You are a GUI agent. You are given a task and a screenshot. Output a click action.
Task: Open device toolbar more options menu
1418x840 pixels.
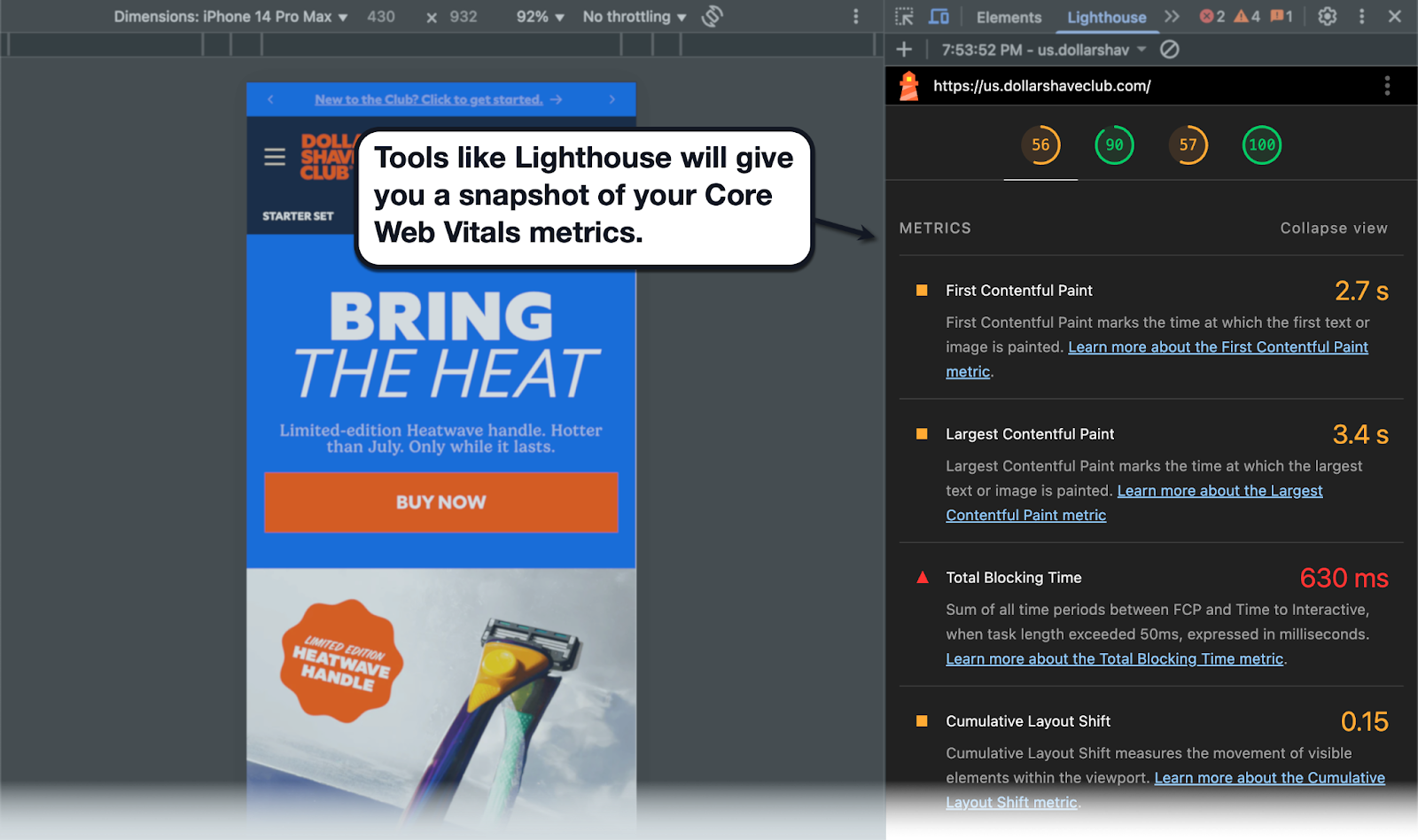point(855,16)
